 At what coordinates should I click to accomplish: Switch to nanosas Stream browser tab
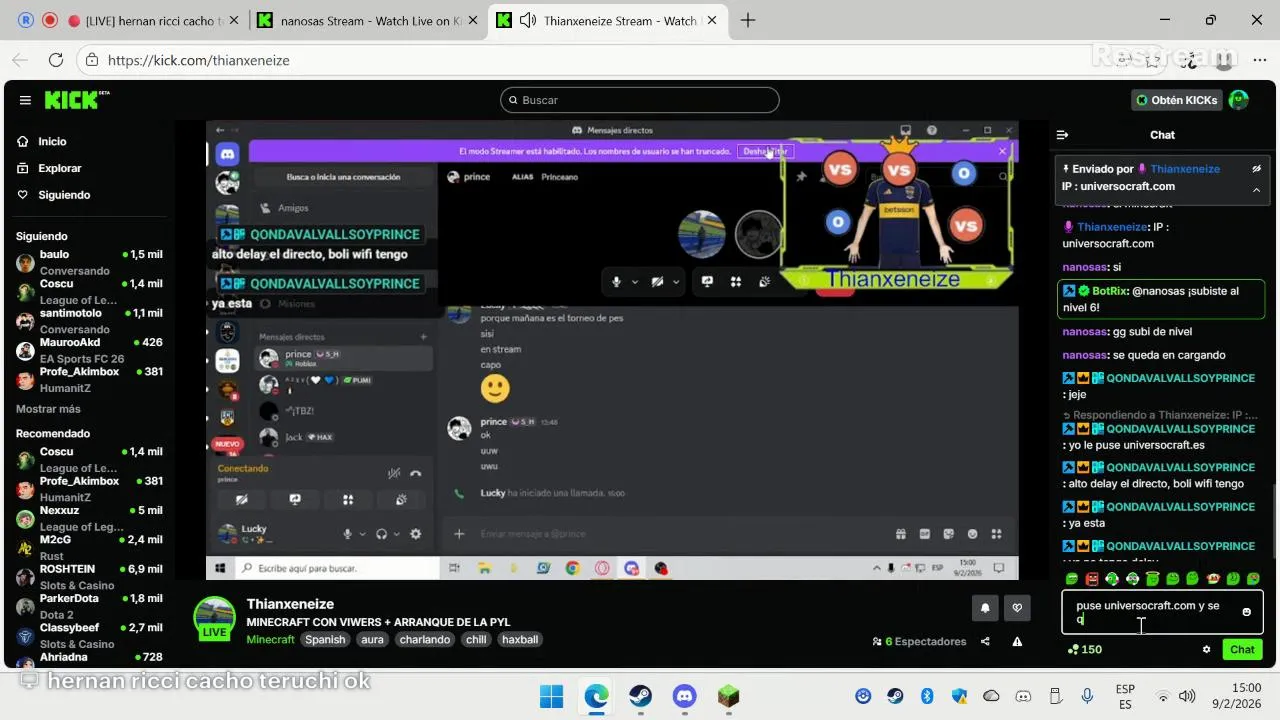tap(368, 20)
